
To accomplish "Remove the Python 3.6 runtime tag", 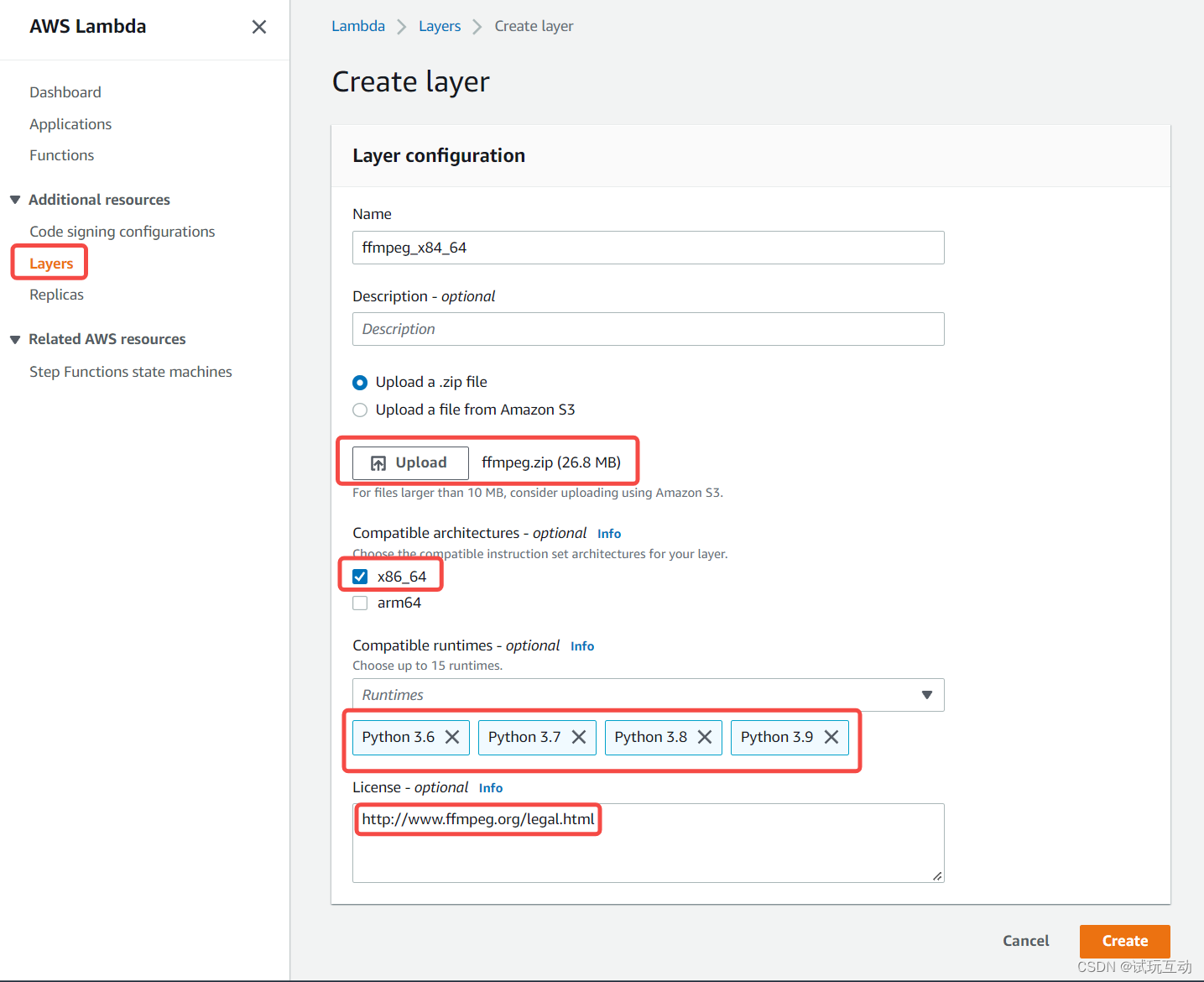I will click(452, 737).
